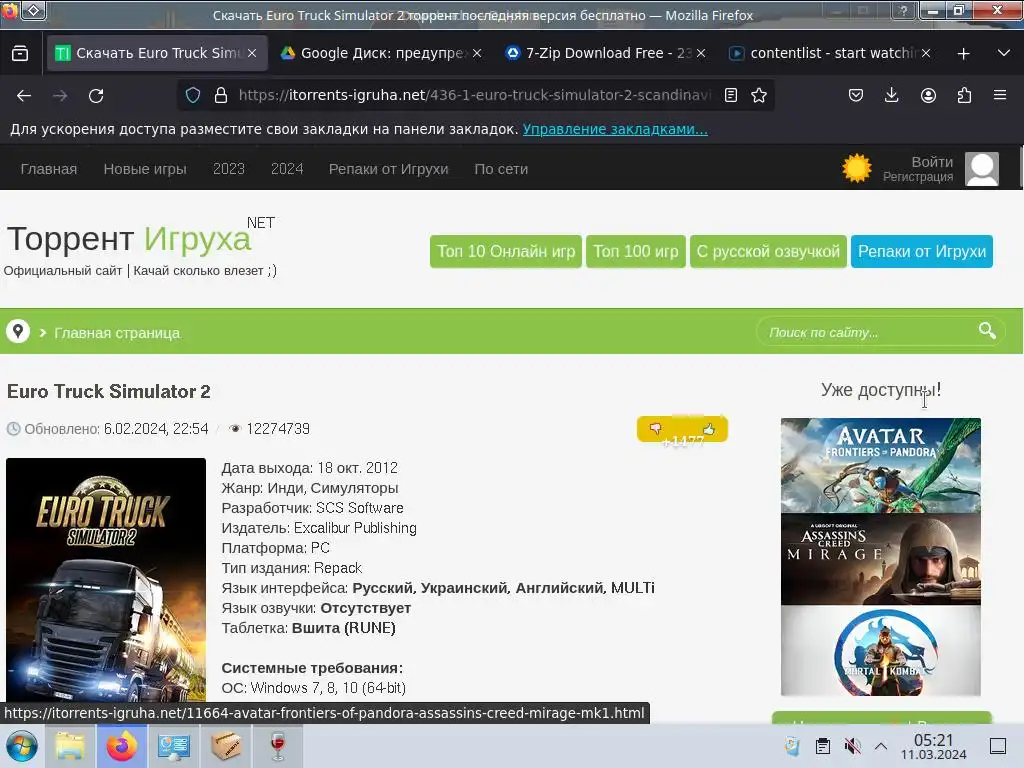Viewport: 1024px width, 768px height.
Task: Open the Euro Truck Simulator 2 cover image
Action: [x=106, y=580]
